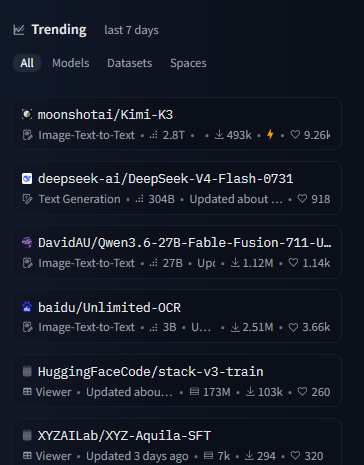Click the dataset icon beside stack-v3-train
This screenshot has width=364, height=465.
tap(27, 371)
